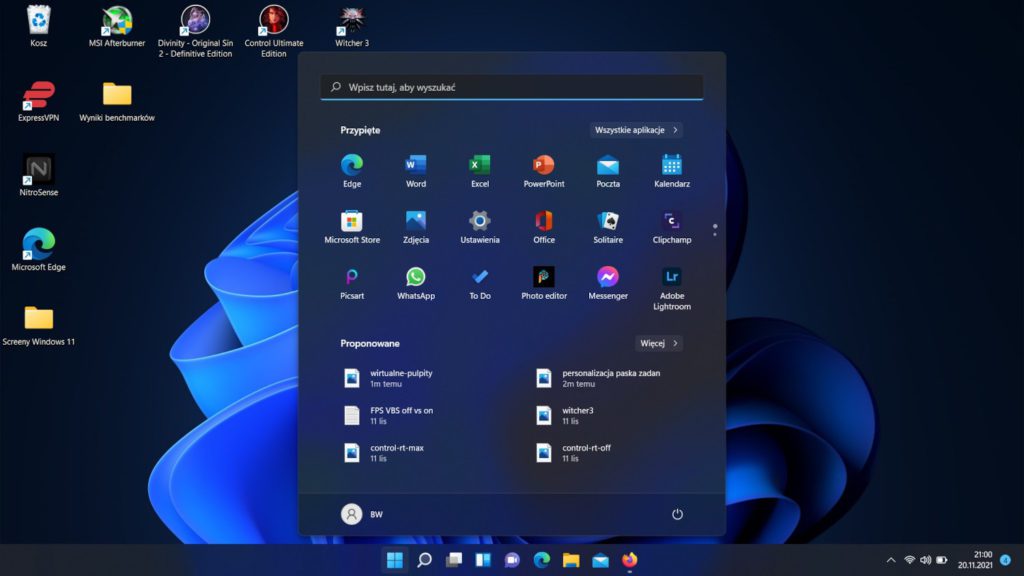This screenshot has height=576, width=1024.
Task: Open Solitaire pinned app
Action: point(608,222)
